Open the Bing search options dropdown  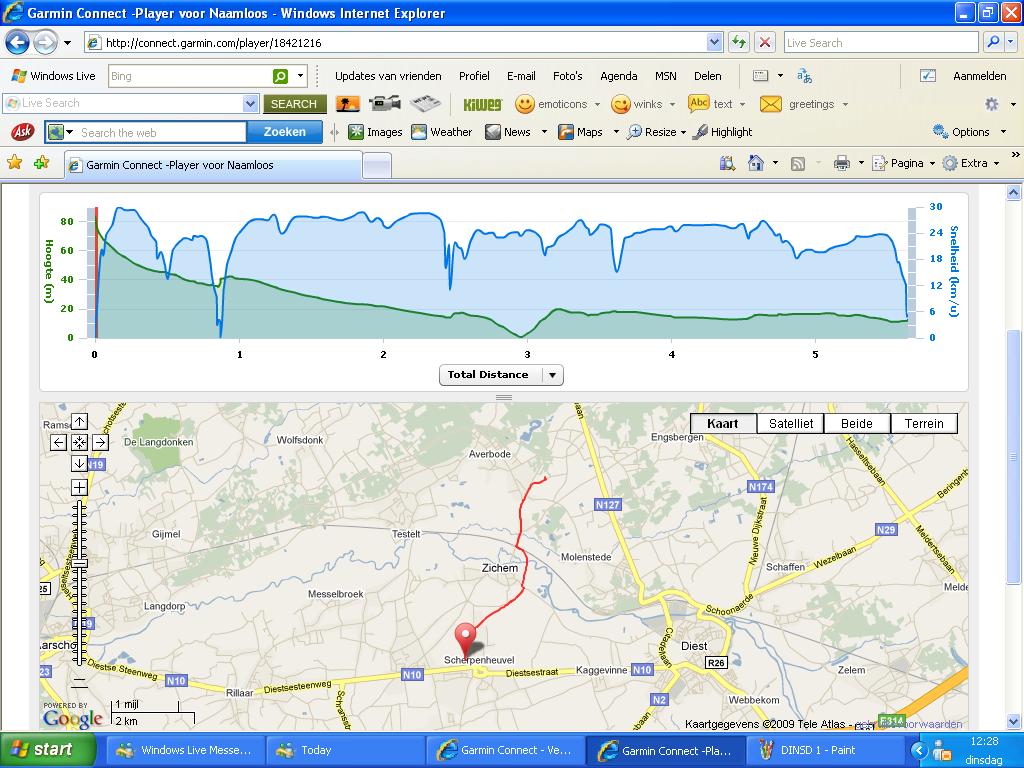coord(300,76)
